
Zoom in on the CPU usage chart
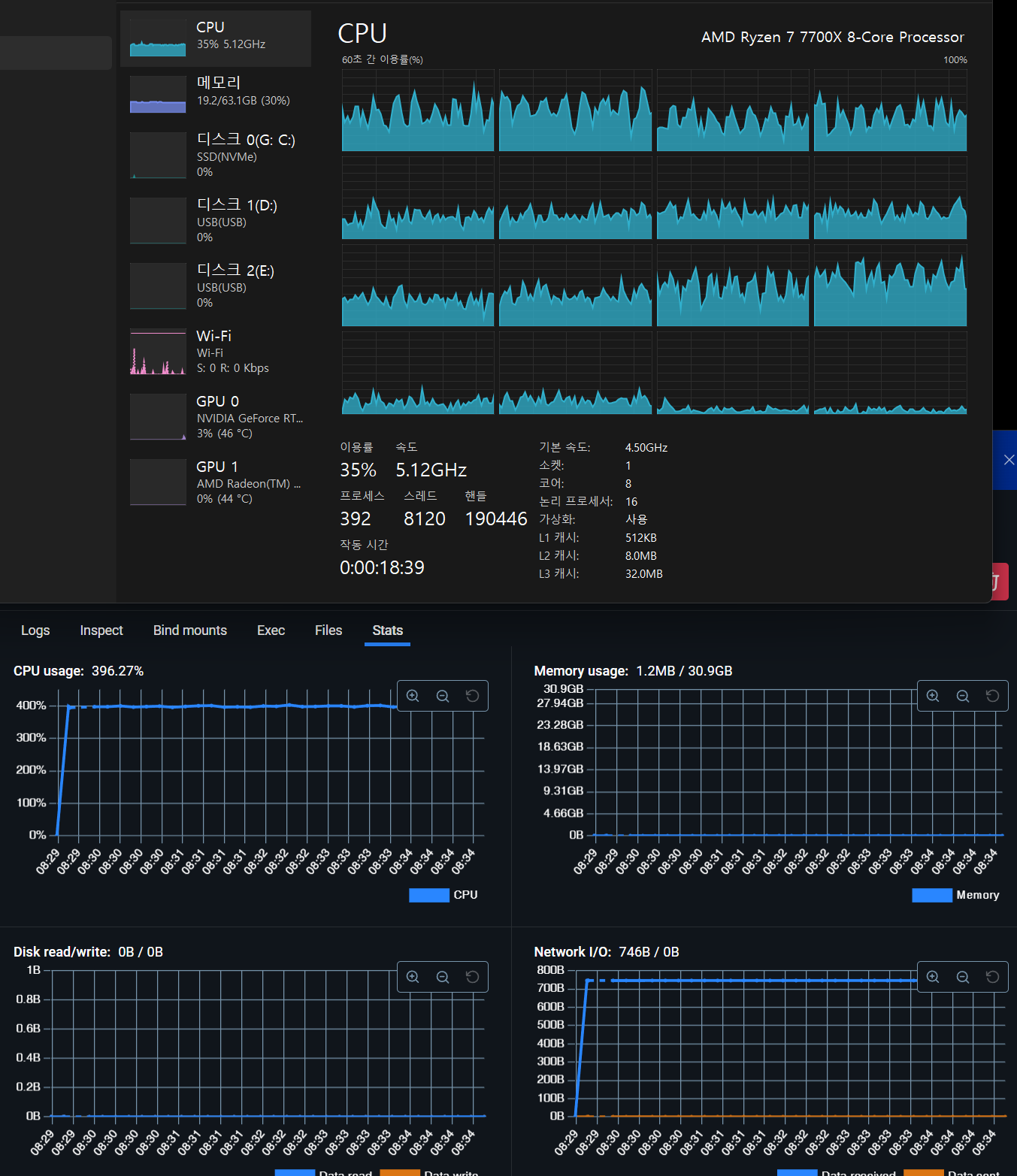click(413, 696)
